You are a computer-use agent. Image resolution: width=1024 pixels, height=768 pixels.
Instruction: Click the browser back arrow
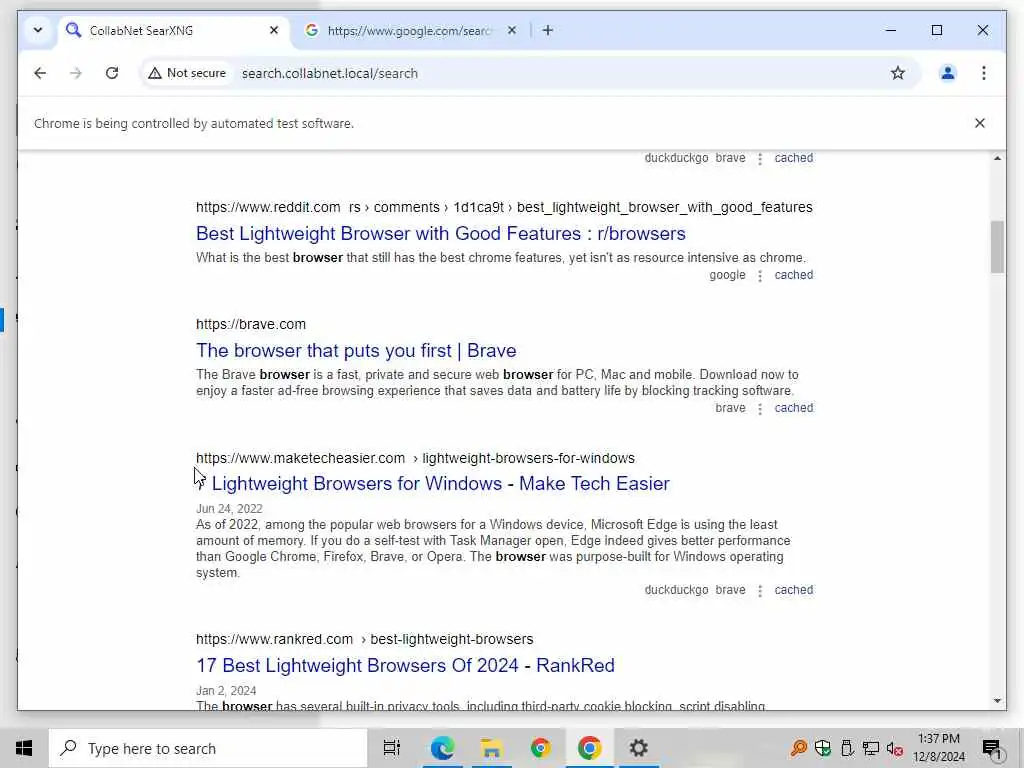click(x=40, y=73)
